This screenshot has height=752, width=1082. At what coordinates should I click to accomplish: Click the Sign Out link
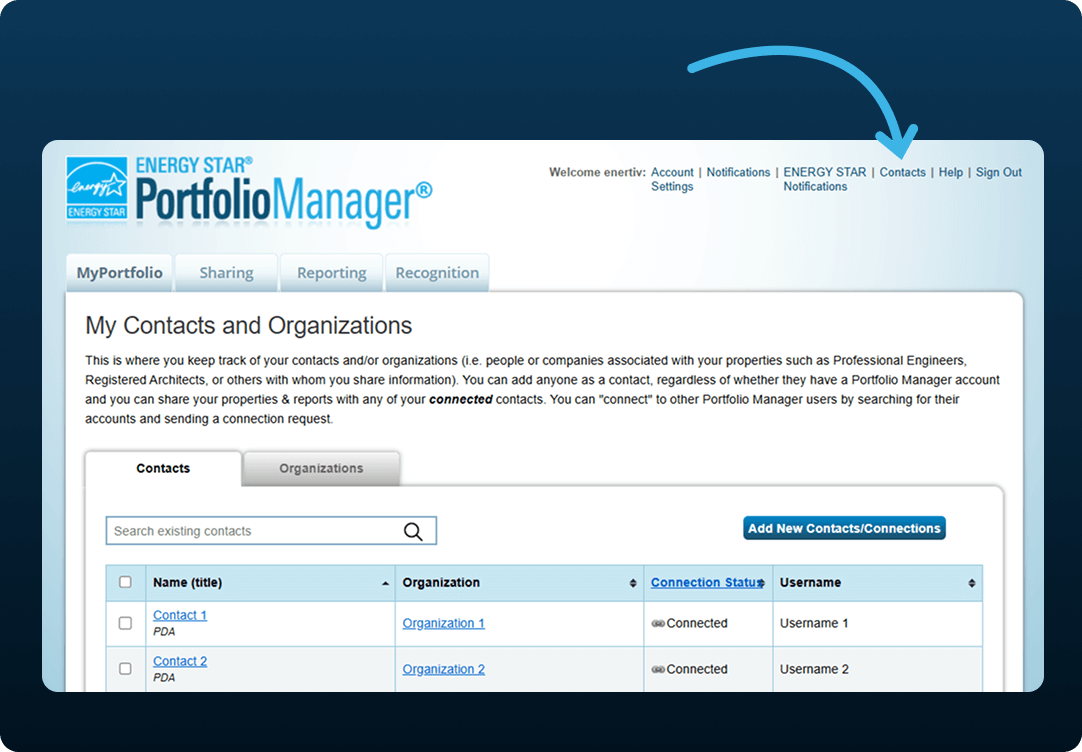999,172
